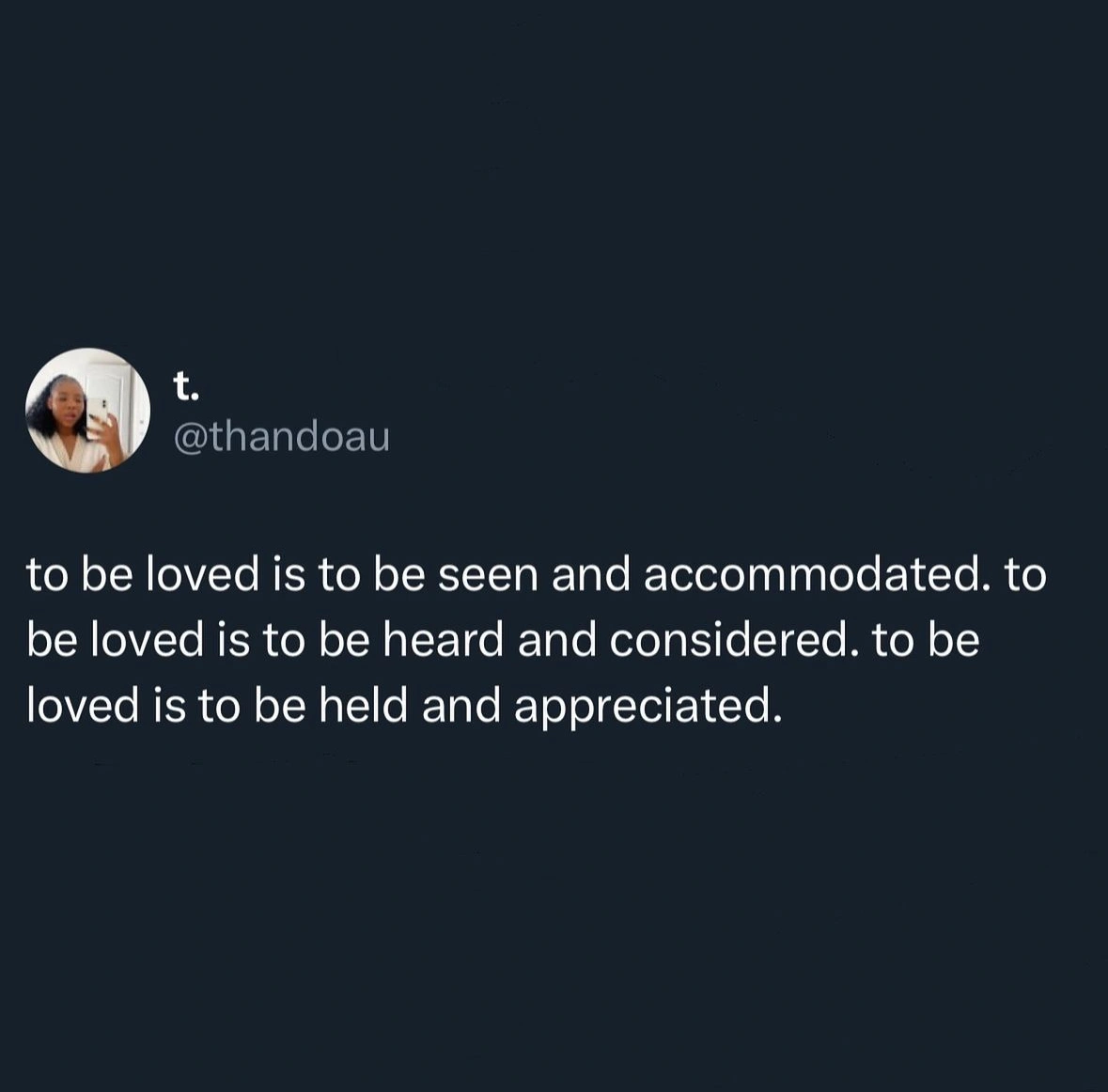
Task: Click the word "appreciated" in the tweet
Action: click(647, 706)
